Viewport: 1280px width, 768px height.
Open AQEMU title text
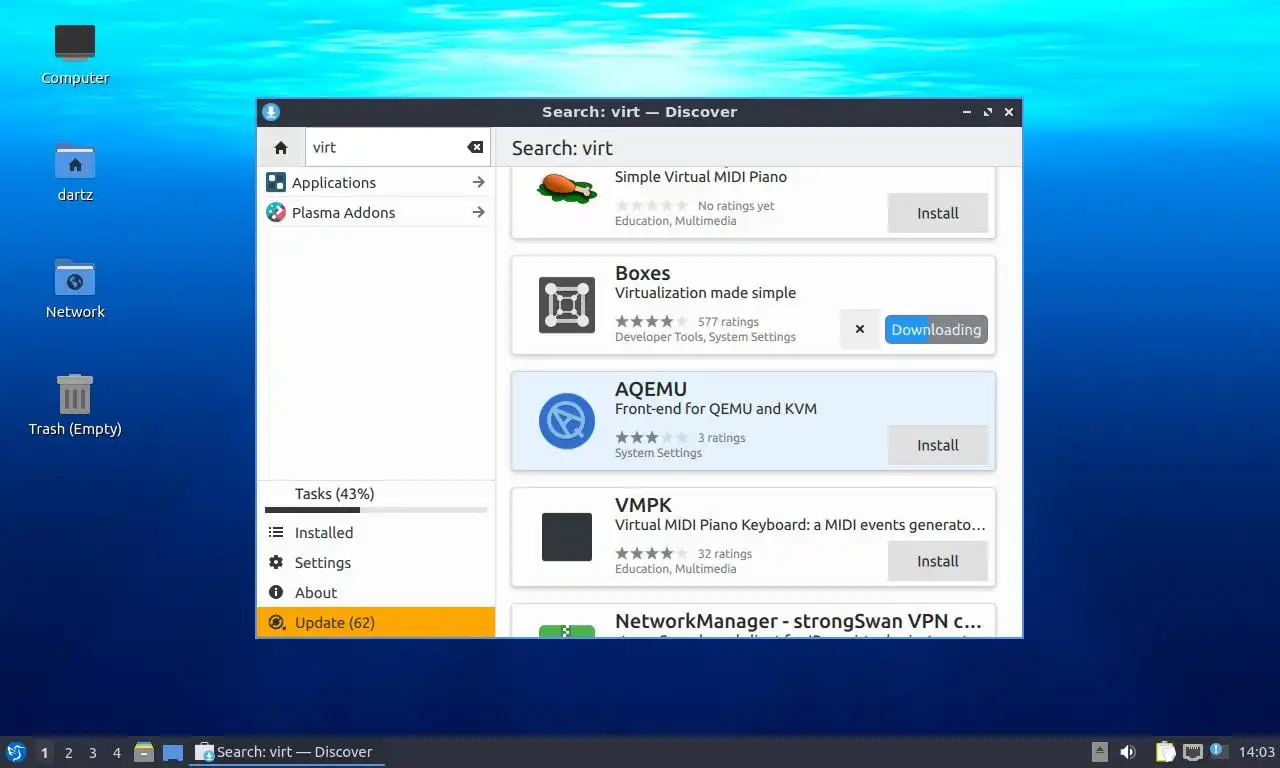pyautogui.click(x=651, y=389)
